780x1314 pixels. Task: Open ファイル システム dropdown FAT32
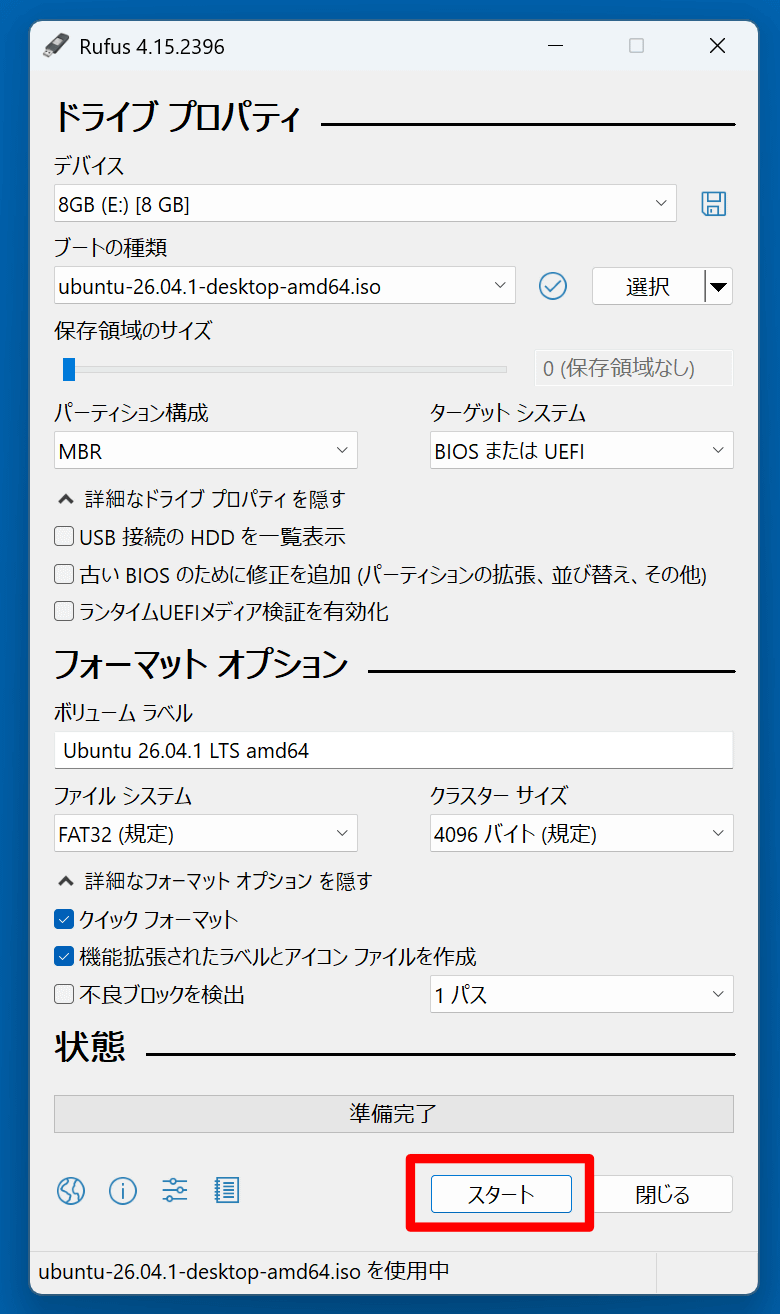coord(206,833)
